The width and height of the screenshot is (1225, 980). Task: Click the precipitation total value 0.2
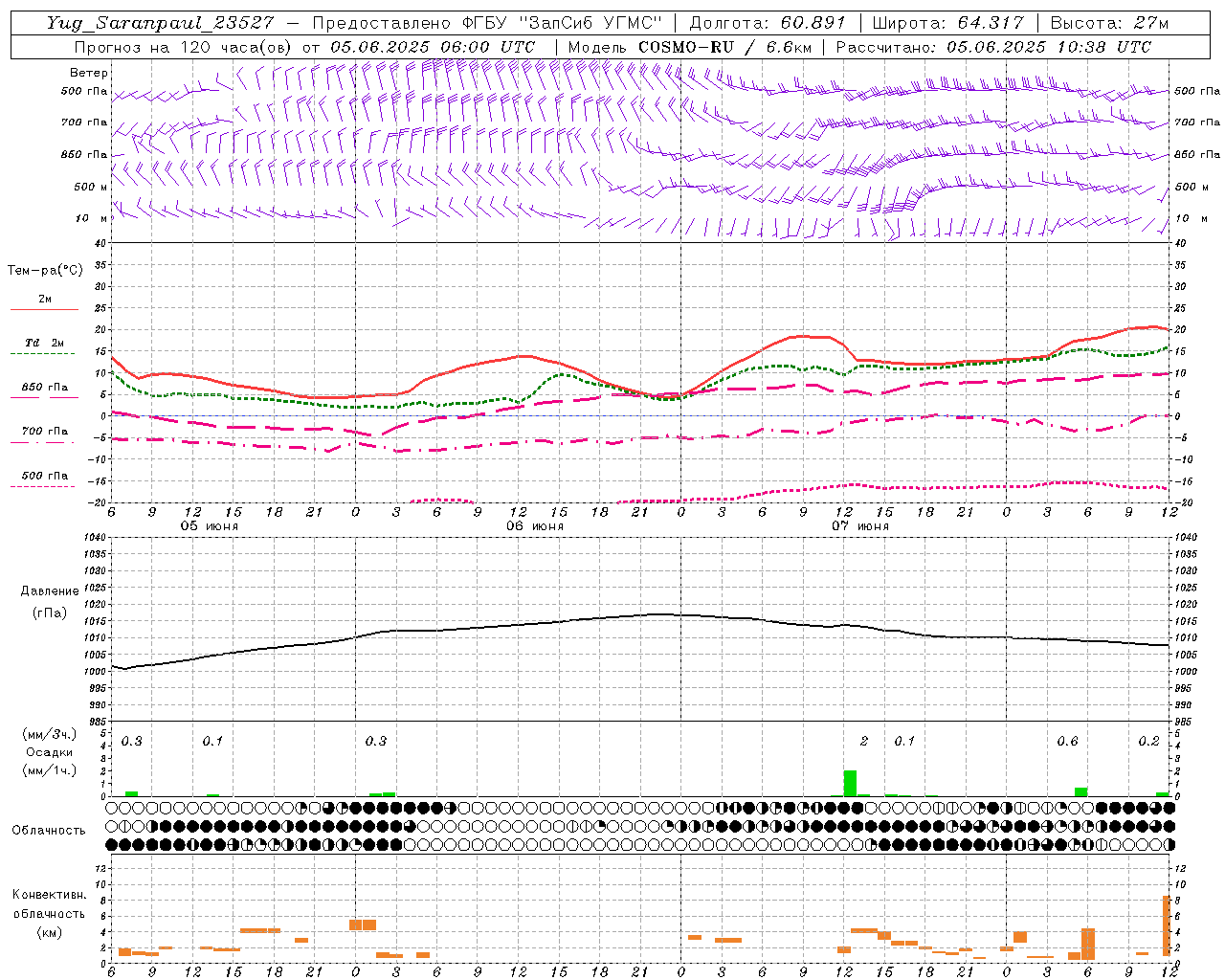pyautogui.click(x=1148, y=742)
